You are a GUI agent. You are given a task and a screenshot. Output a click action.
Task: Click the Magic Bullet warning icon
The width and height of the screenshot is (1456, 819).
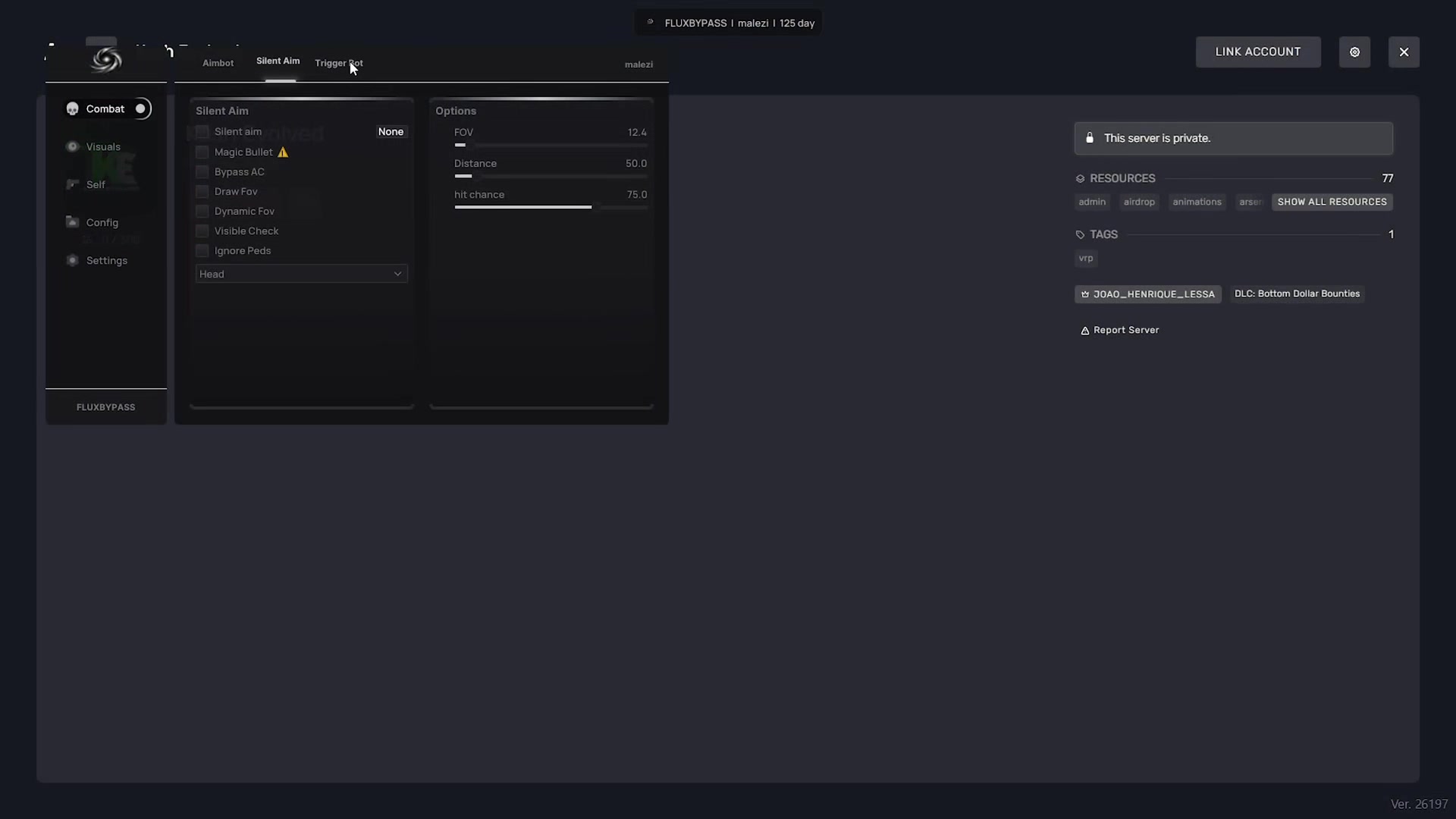pyautogui.click(x=283, y=152)
